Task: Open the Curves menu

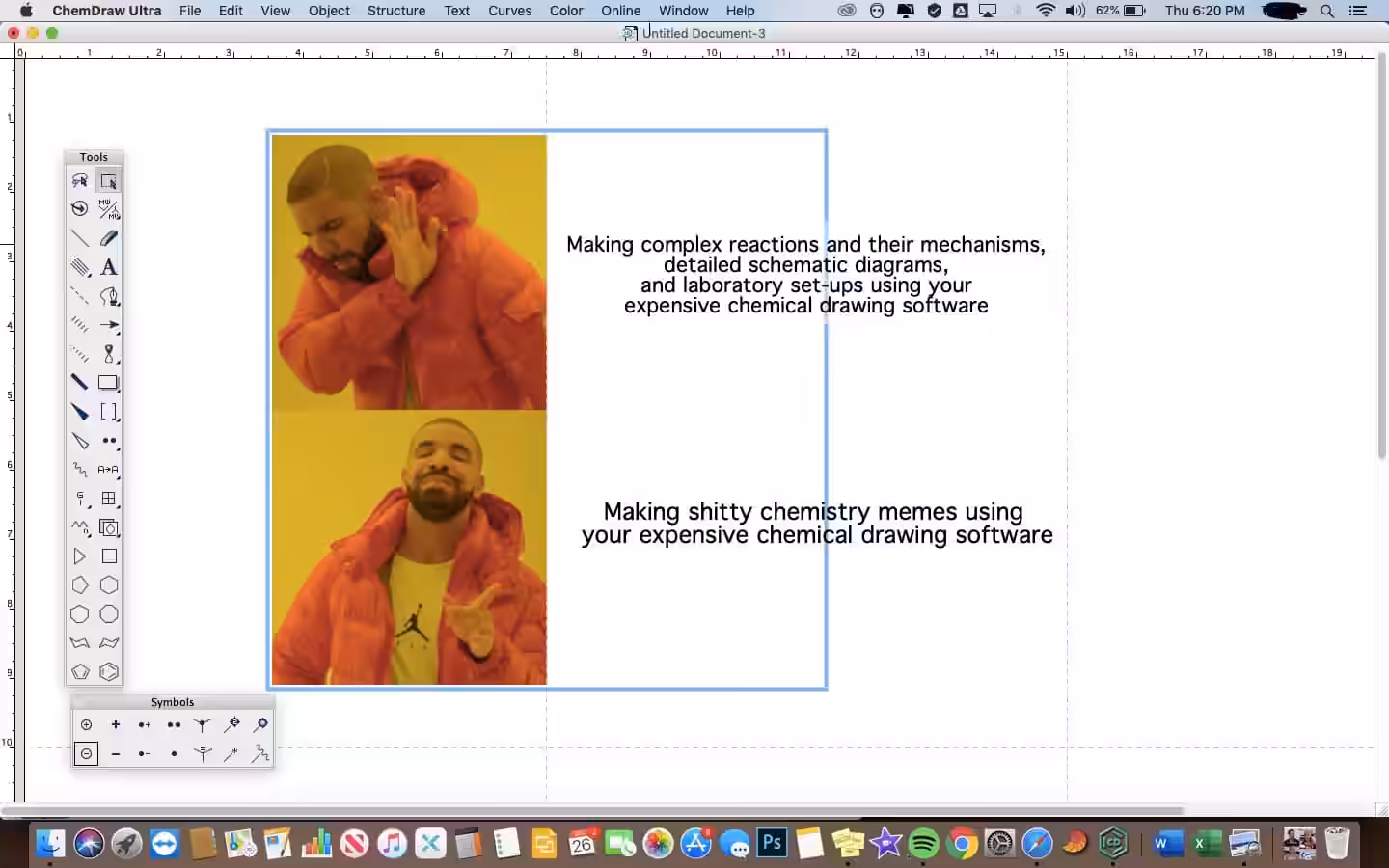Action: pos(510,11)
